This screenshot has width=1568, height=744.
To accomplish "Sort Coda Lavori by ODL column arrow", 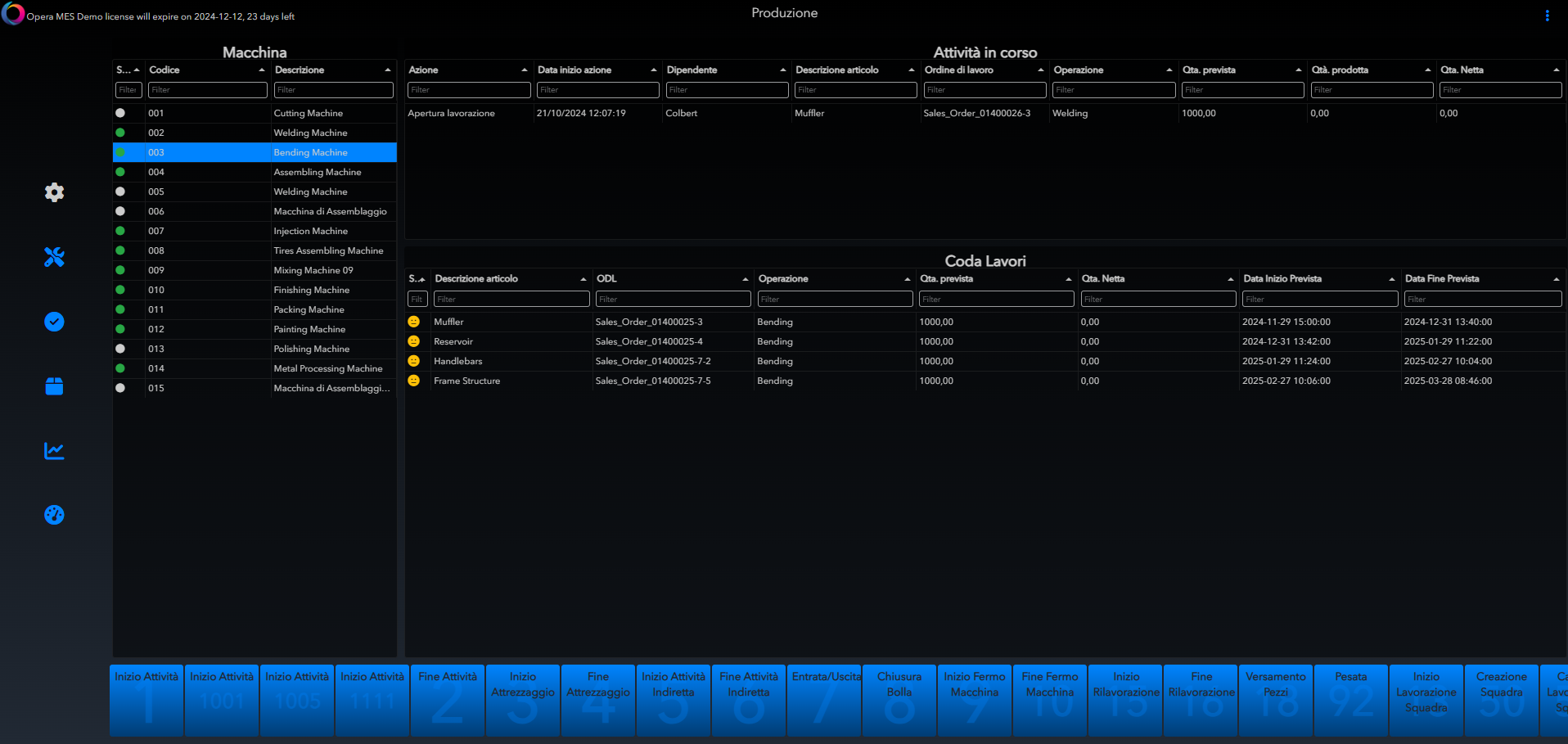I will [745, 279].
